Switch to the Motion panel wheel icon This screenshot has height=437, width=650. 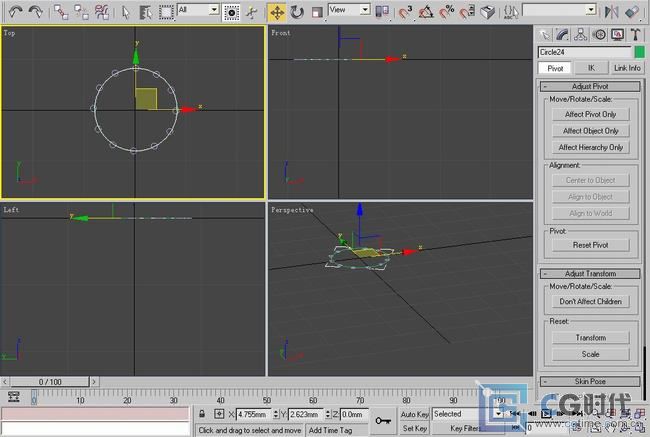(600, 33)
